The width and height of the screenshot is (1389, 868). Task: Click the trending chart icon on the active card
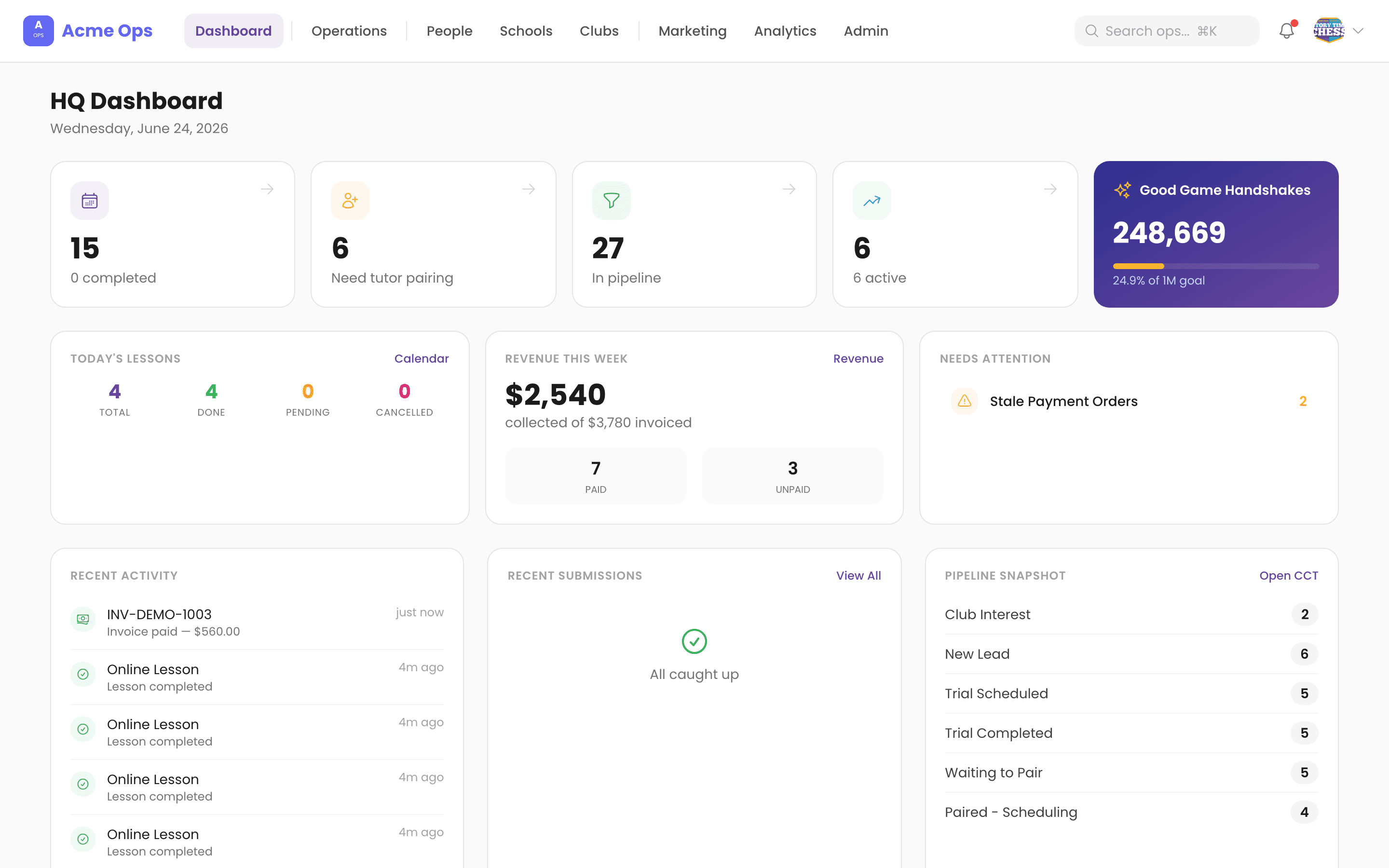(872, 201)
